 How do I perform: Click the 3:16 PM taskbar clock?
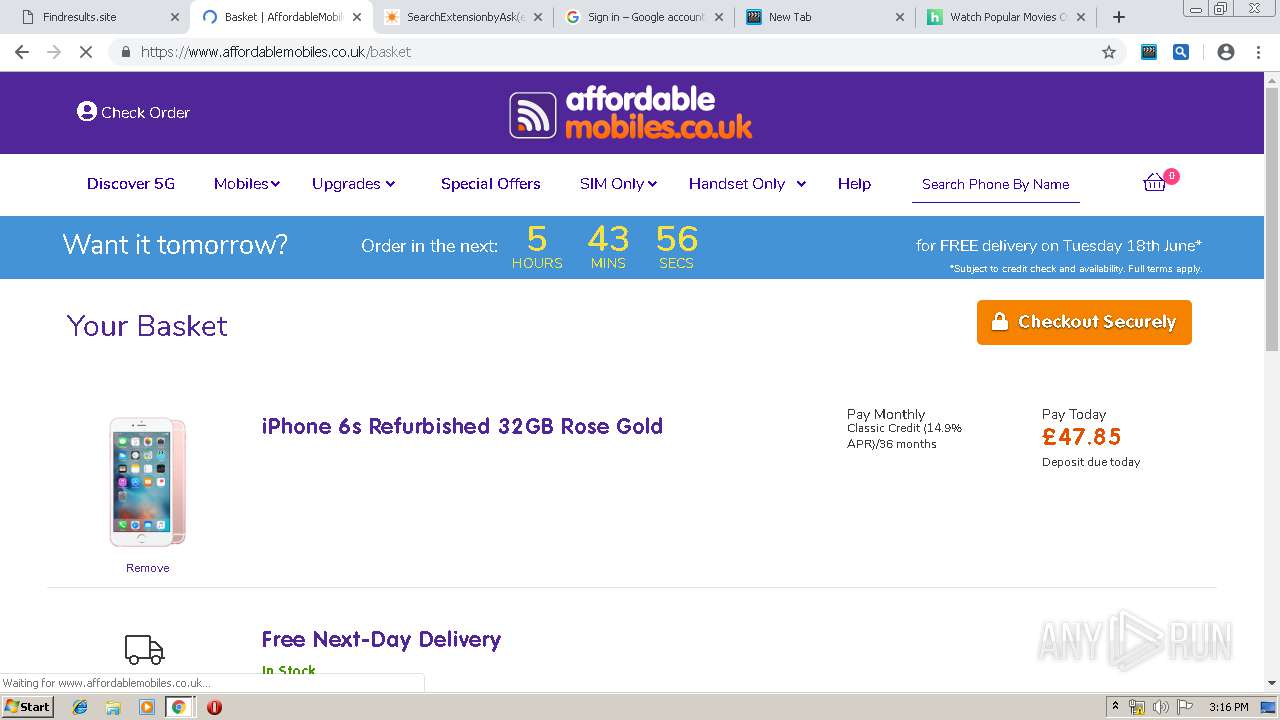pyautogui.click(x=1229, y=707)
